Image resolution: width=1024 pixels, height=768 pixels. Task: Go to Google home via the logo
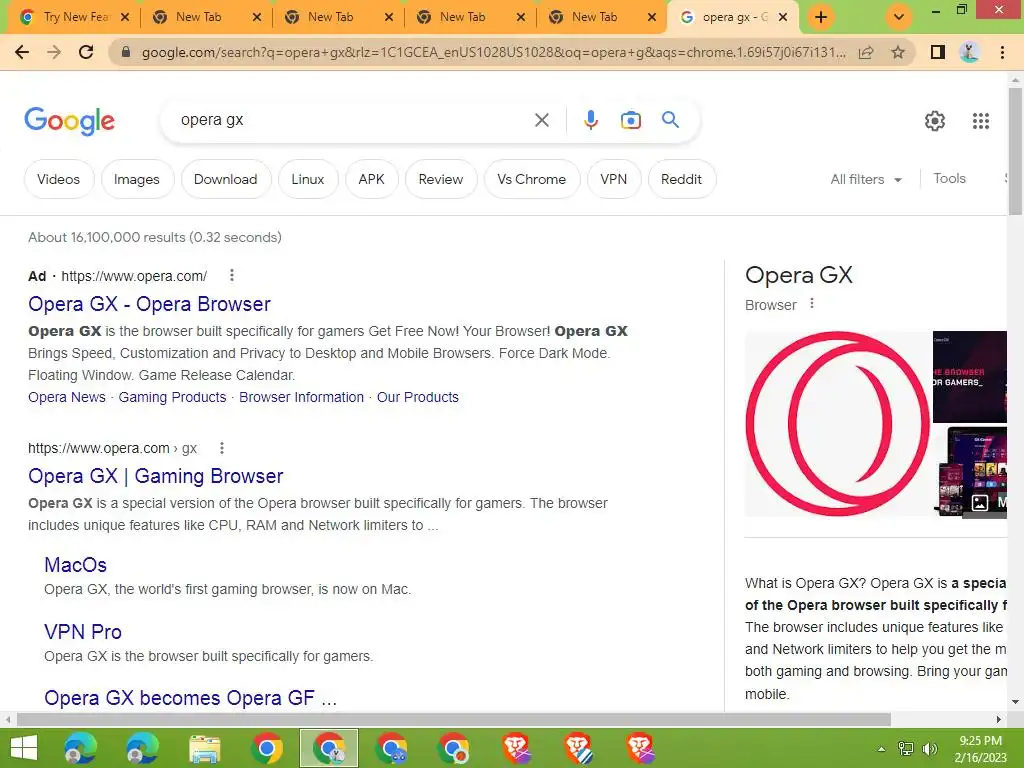(x=70, y=121)
